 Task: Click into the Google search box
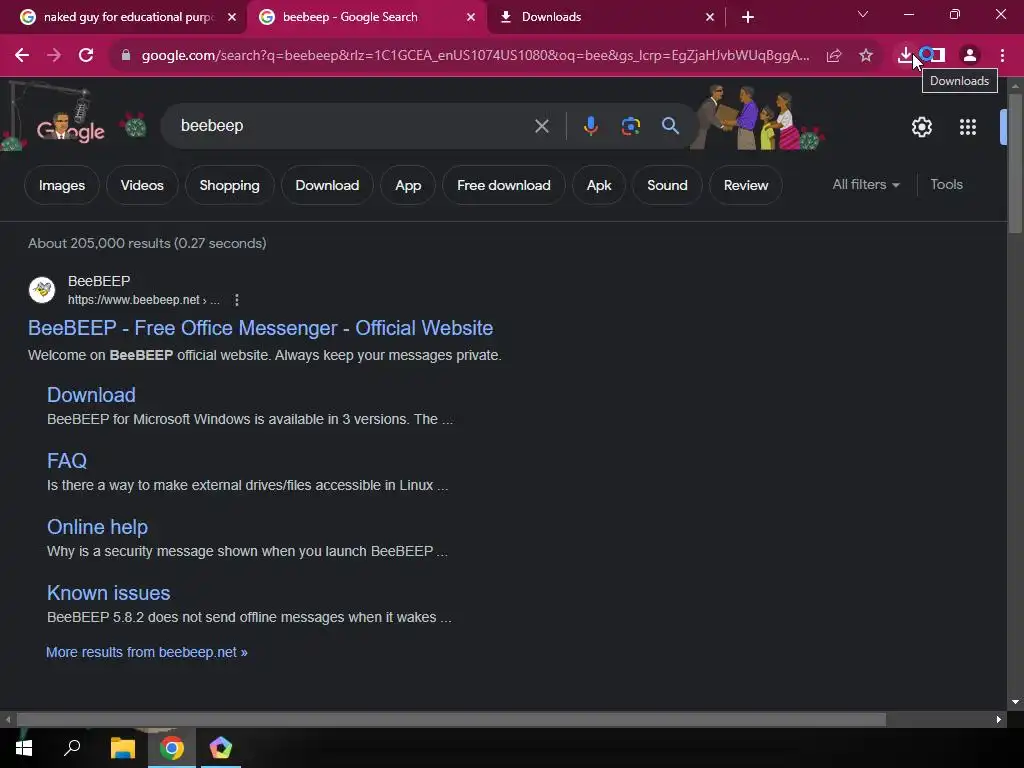(353, 126)
